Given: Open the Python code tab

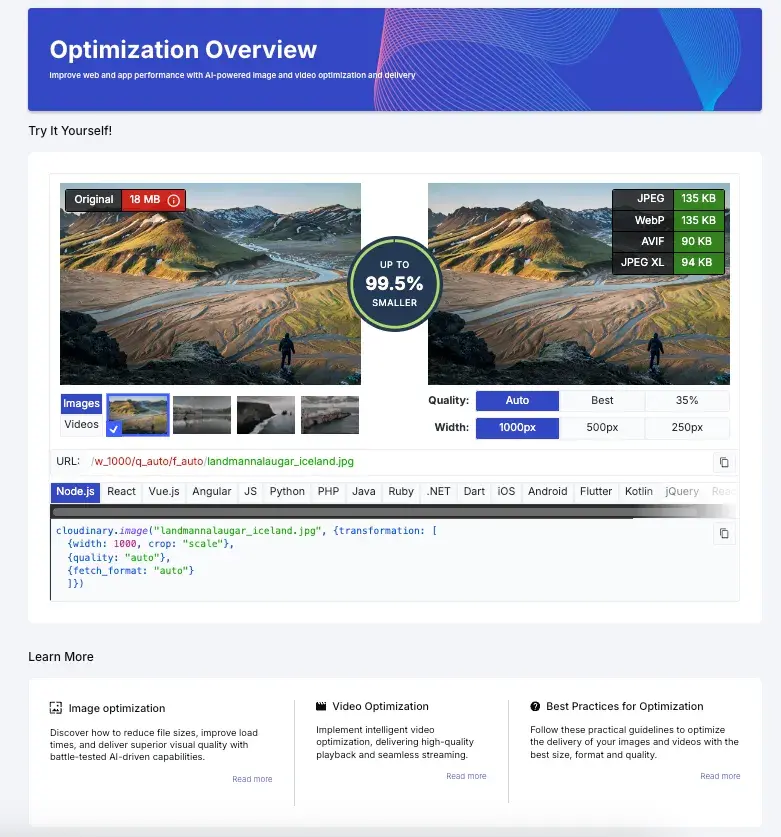Looking at the screenshot, I should pyautogui.click(x=287, y=491).
